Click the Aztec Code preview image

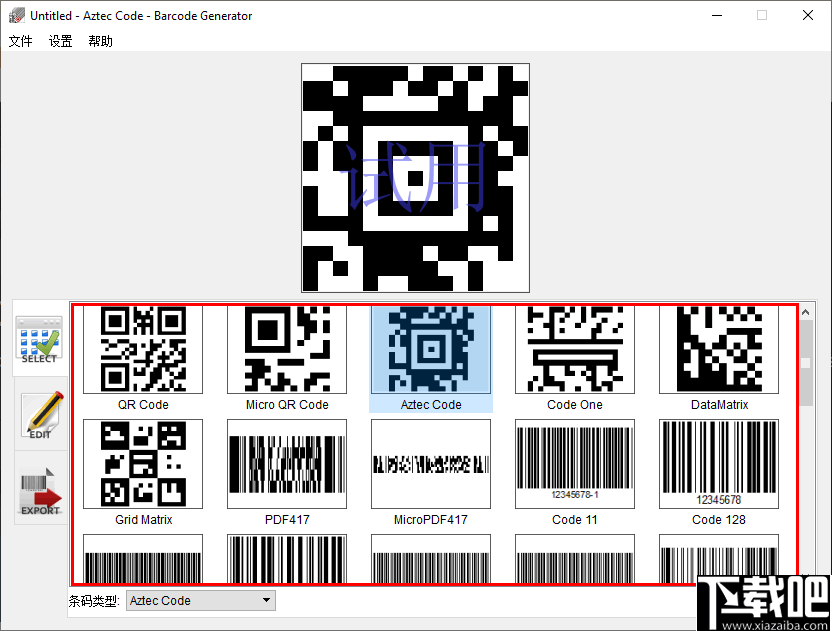415,177
